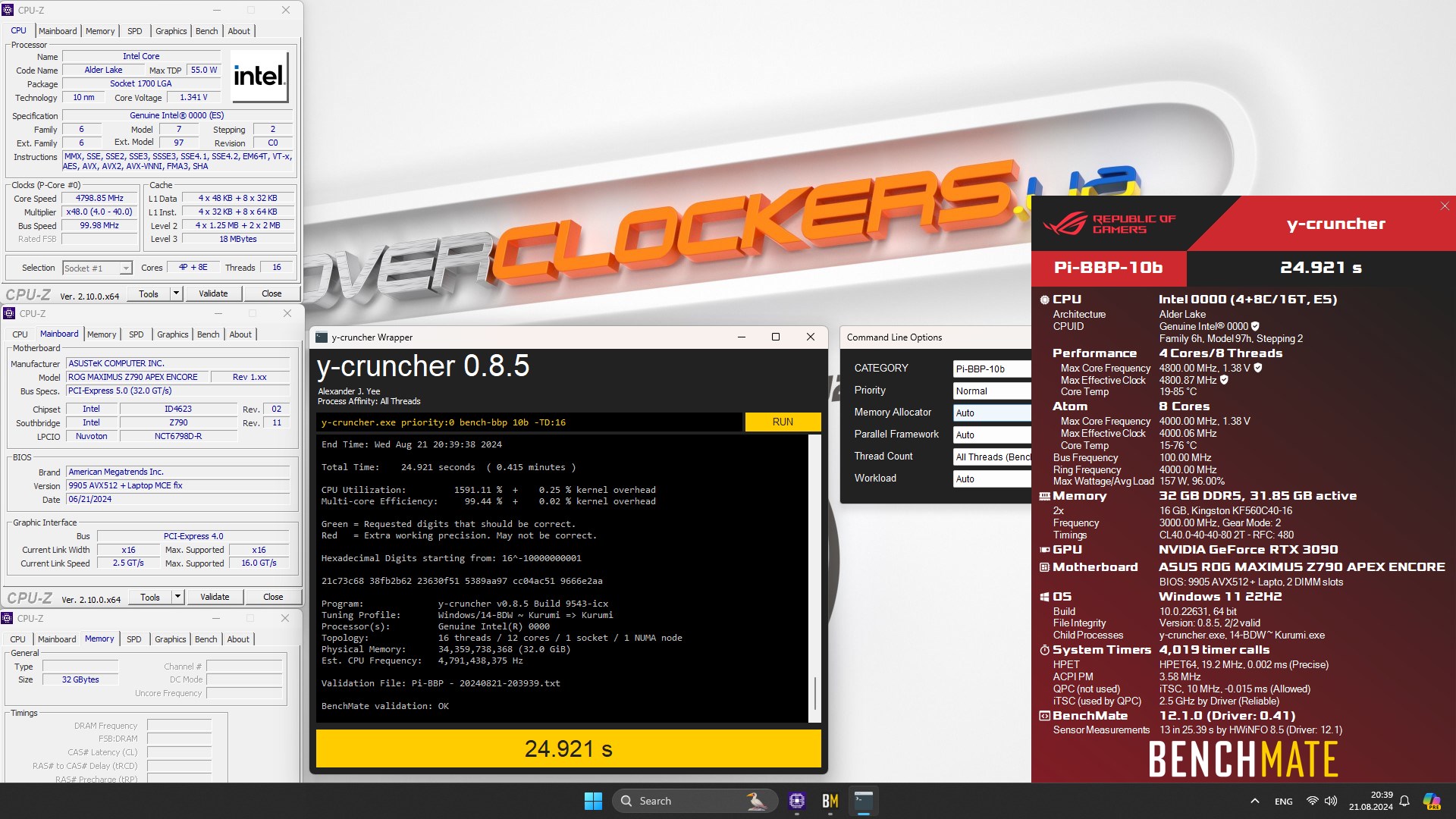Click the yellow RUN button
The width and height of the screenshot is (1456, 819).
point(783,422)
